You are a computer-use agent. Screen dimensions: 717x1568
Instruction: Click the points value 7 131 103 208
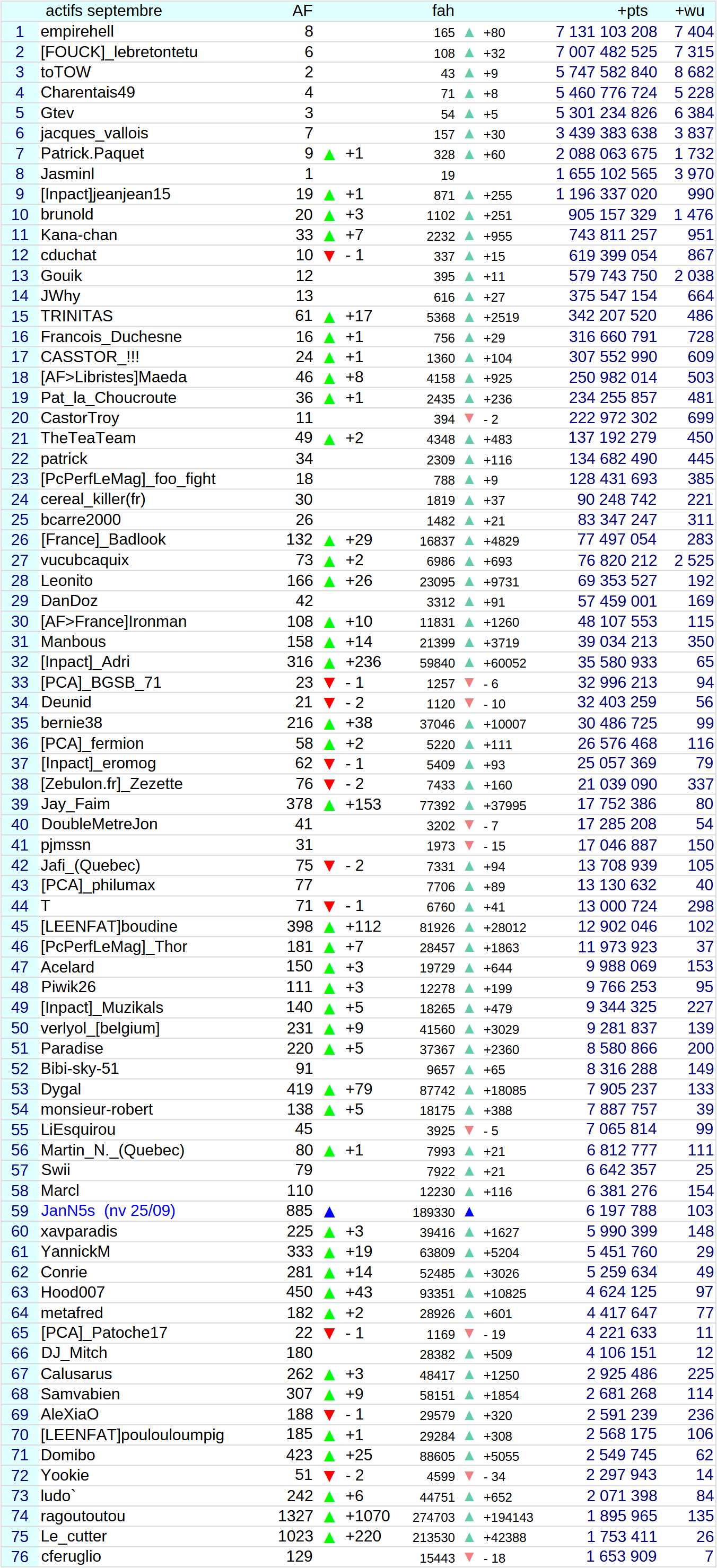(606, 32)
